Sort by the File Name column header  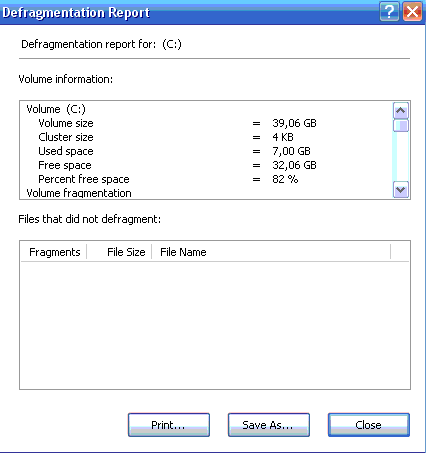(271, 252)
